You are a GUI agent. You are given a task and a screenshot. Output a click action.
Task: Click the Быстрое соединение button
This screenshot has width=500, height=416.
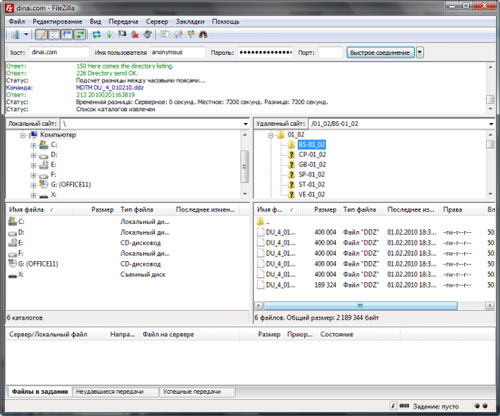pos(380,53)
